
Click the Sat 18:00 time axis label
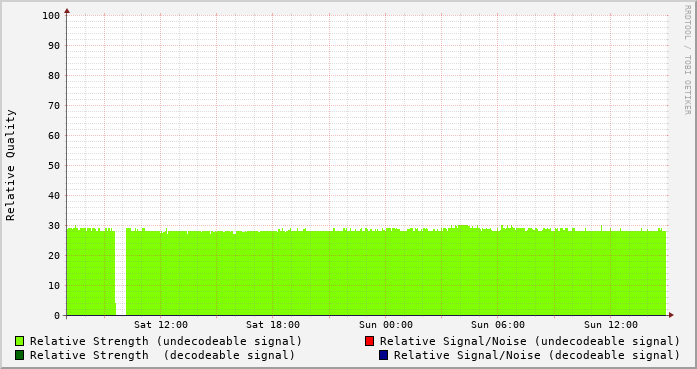[x=273, y=325]
